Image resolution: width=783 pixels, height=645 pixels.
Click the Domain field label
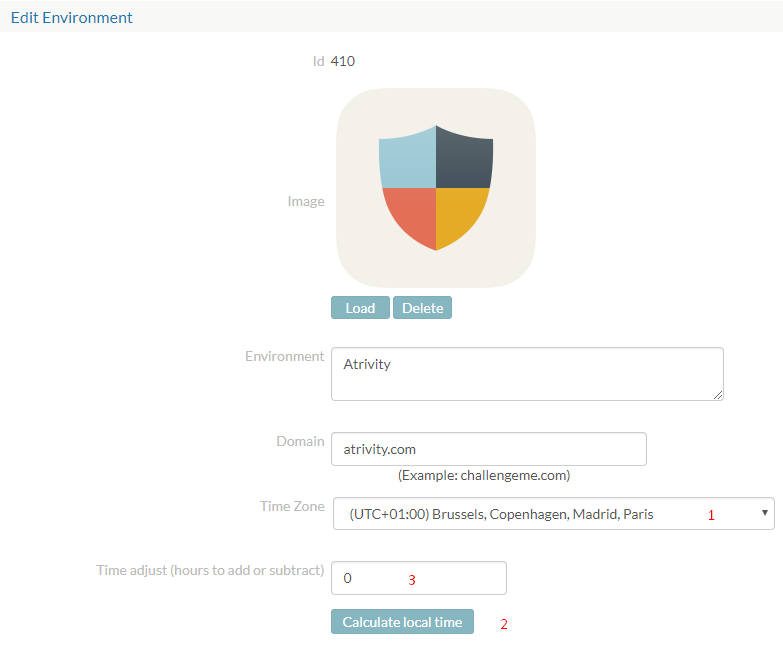point(301,441)
